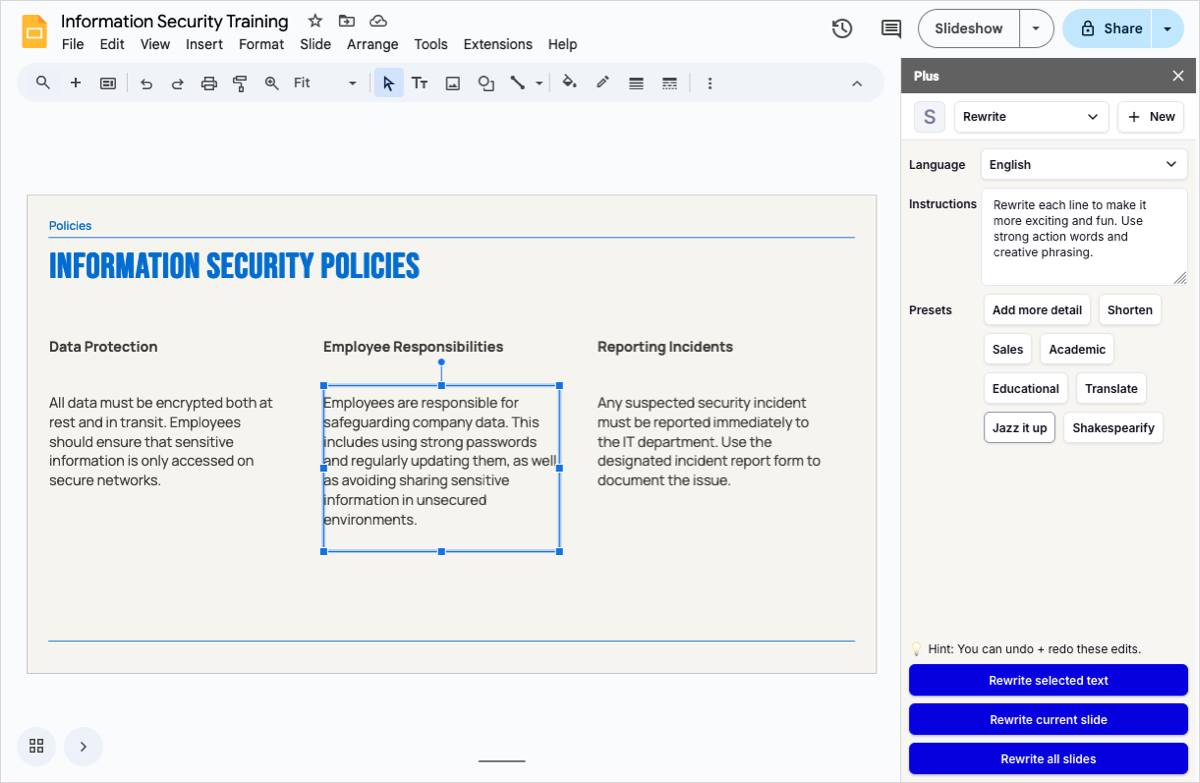
Task: Set the border dash style
Action: click(x=670, y=83)
